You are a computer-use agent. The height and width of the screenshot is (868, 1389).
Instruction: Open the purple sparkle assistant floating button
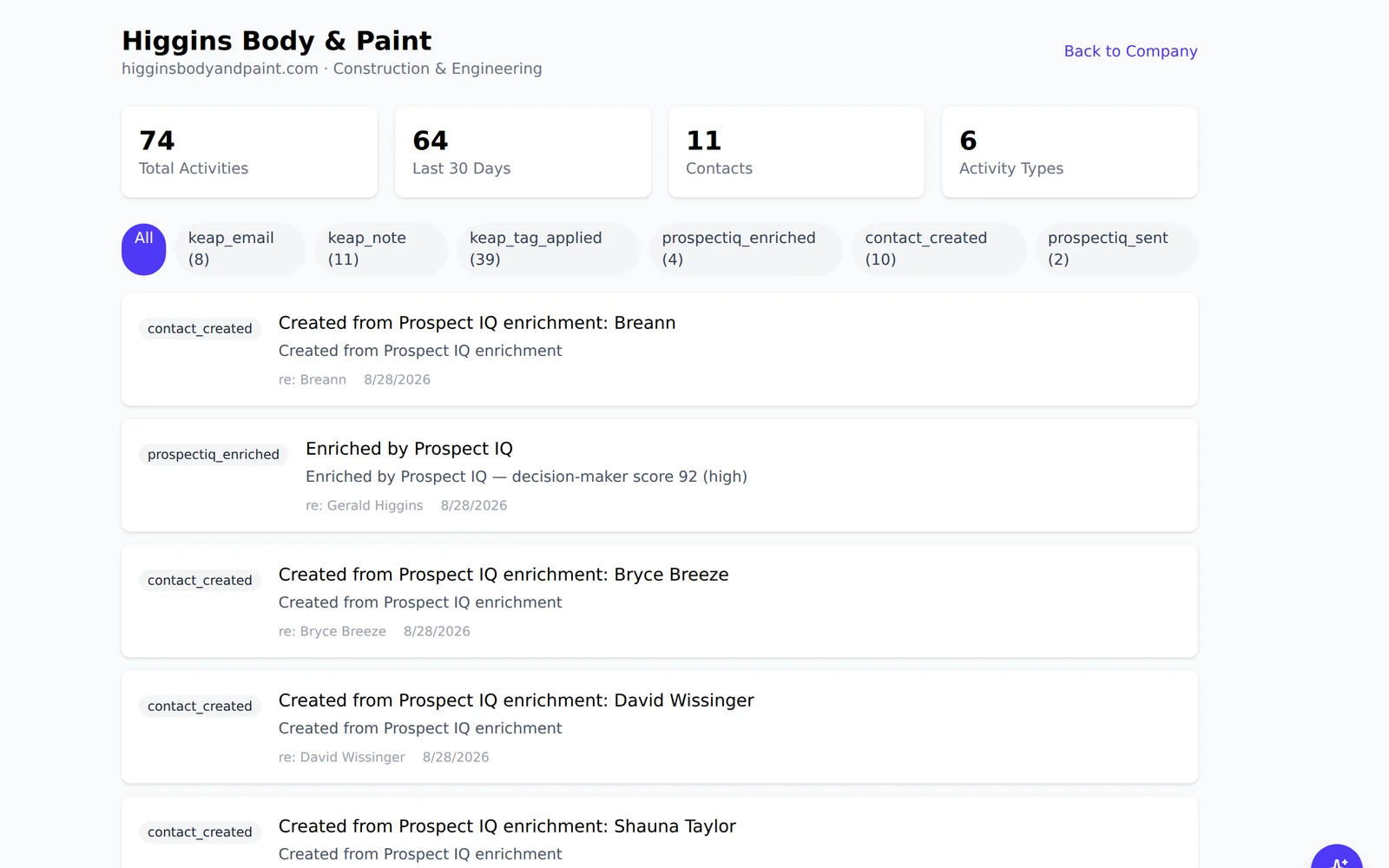(x=1336, y=857)
